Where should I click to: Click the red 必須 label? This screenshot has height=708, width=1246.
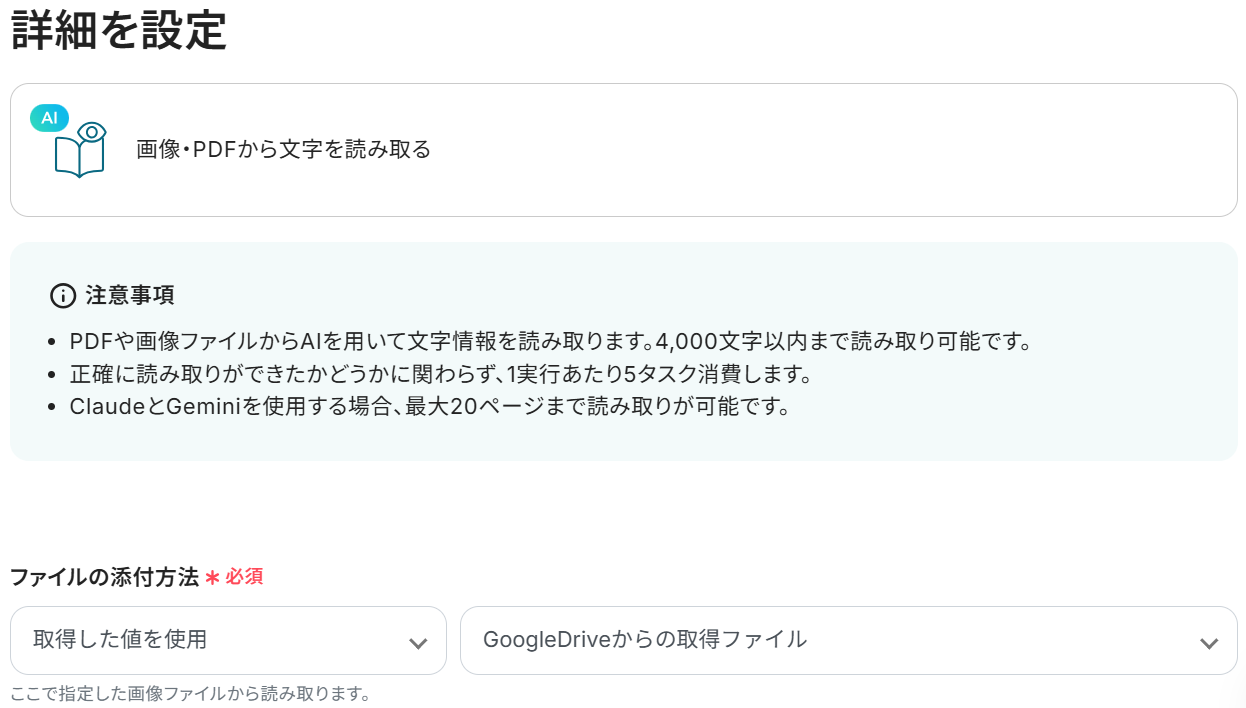244,577
